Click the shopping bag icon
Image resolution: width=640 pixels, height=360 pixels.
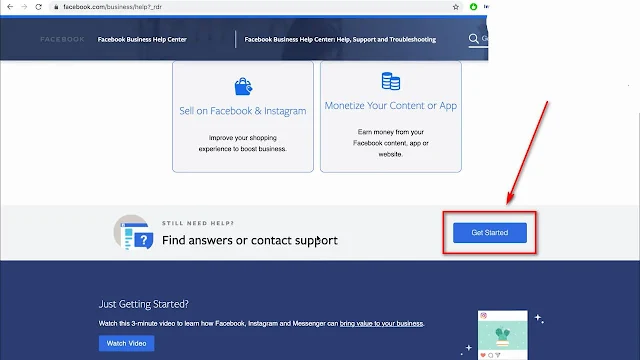[x=243, y=87]
